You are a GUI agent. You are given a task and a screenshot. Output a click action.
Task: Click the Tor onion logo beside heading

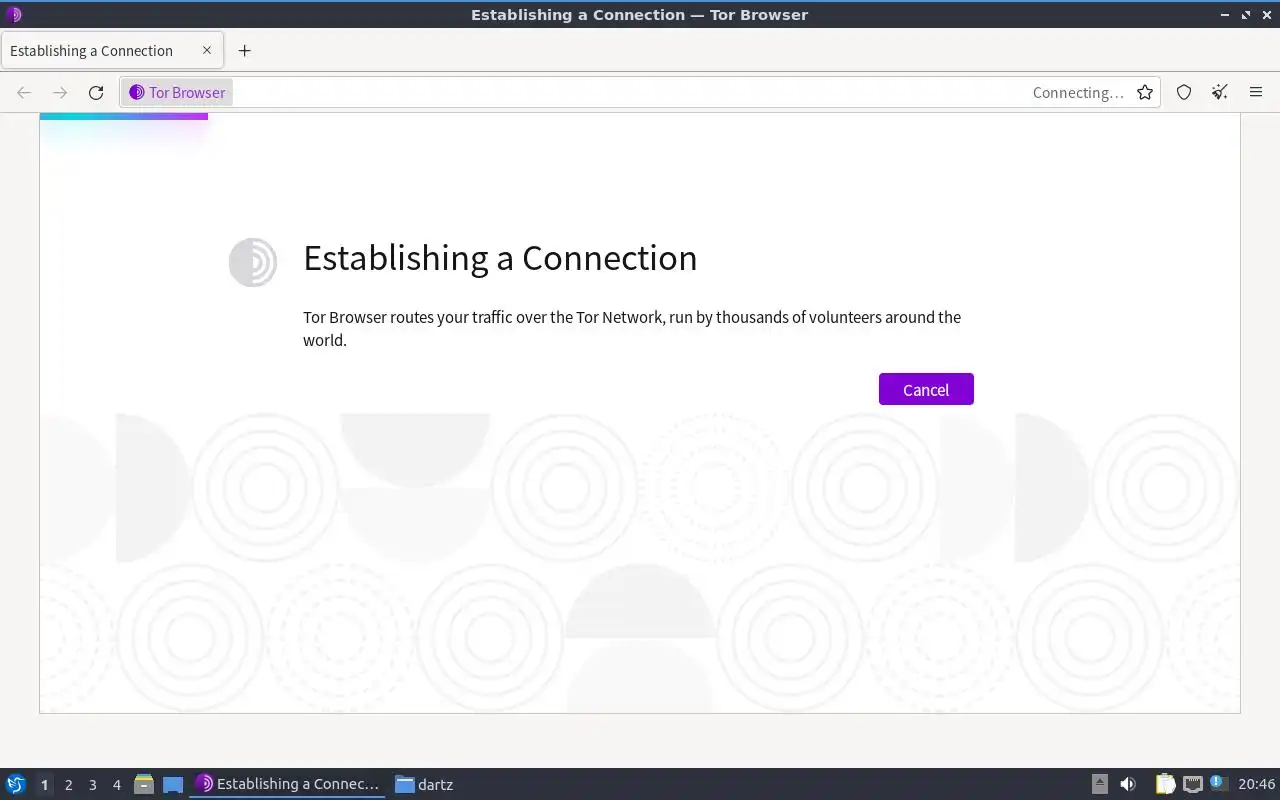[253, 262]
